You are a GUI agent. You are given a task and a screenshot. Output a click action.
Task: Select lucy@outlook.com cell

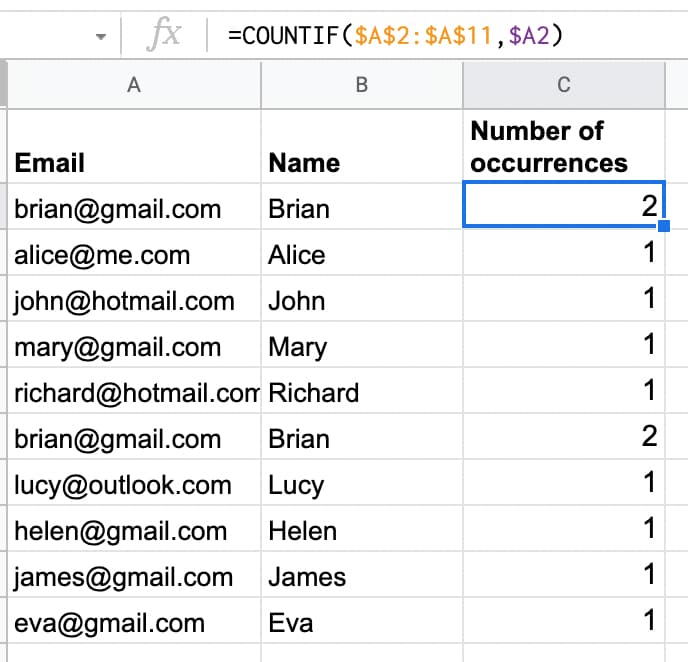134,483
